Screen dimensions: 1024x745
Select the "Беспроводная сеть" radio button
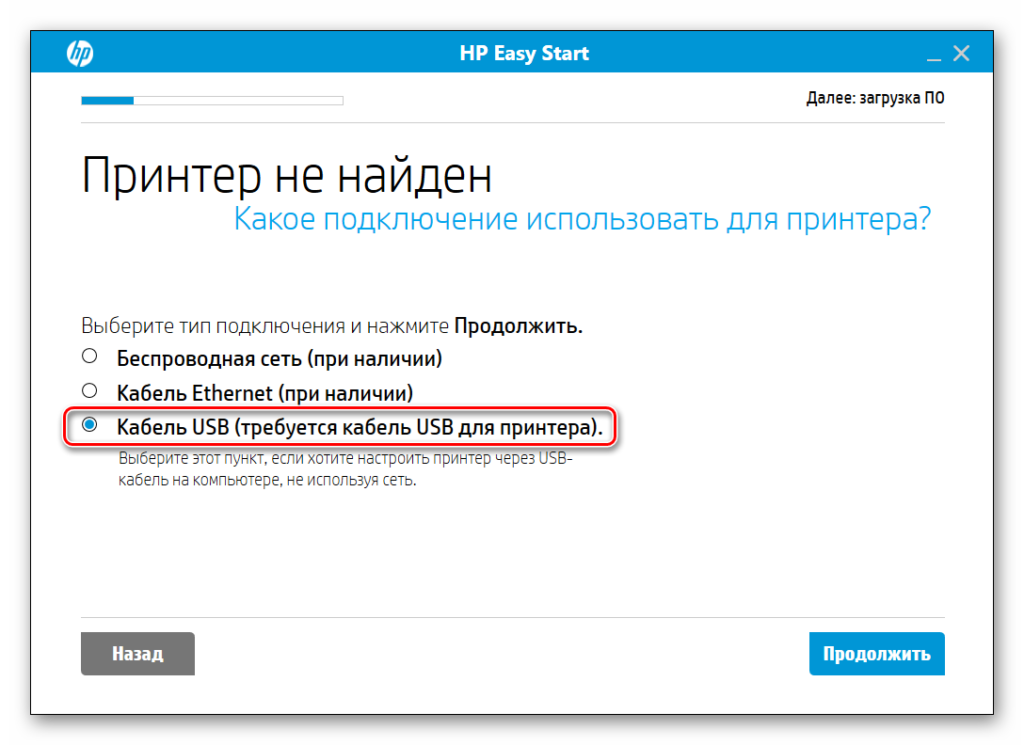[90, 356]
